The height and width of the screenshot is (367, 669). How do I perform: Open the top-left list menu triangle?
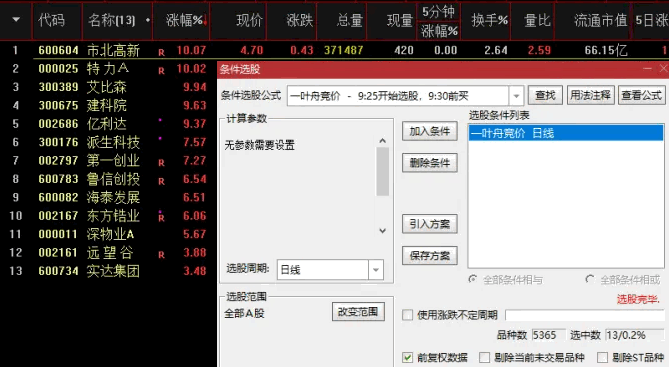(16, 20)
